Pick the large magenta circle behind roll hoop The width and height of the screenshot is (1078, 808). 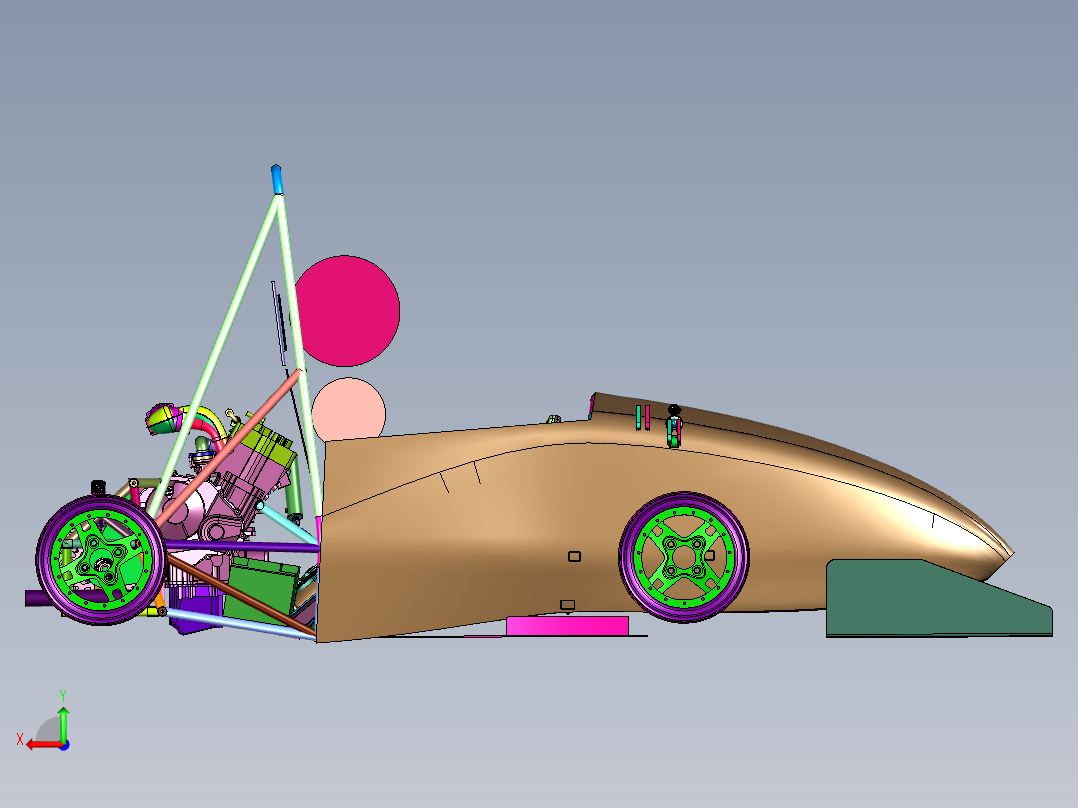(x=346, y=311)
